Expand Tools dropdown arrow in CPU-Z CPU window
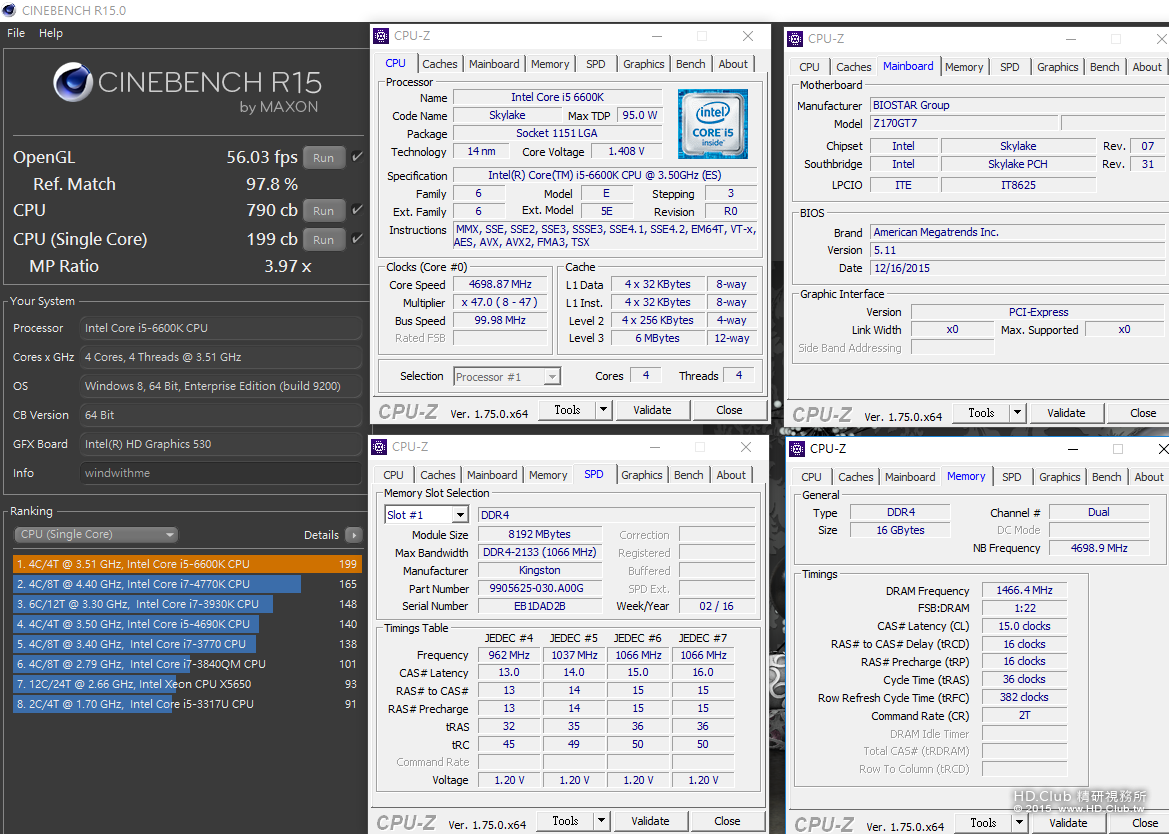The image size is (1169, 834). click(x=603, y=410)
